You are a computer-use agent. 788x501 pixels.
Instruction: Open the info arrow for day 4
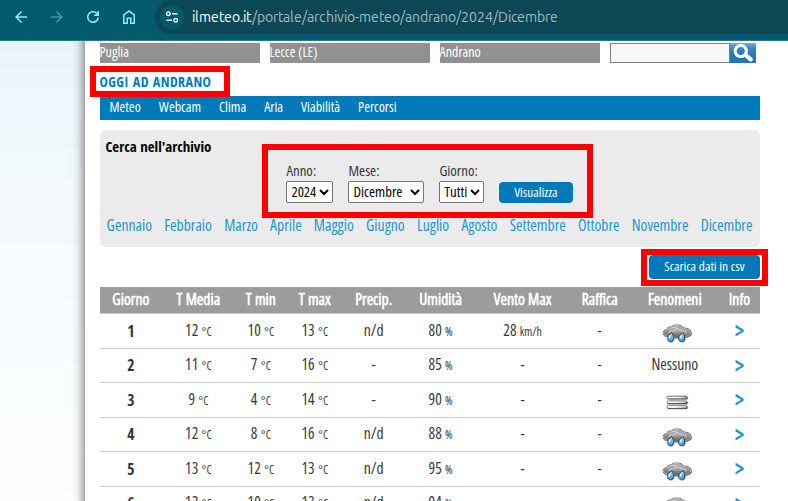[739, 434]
